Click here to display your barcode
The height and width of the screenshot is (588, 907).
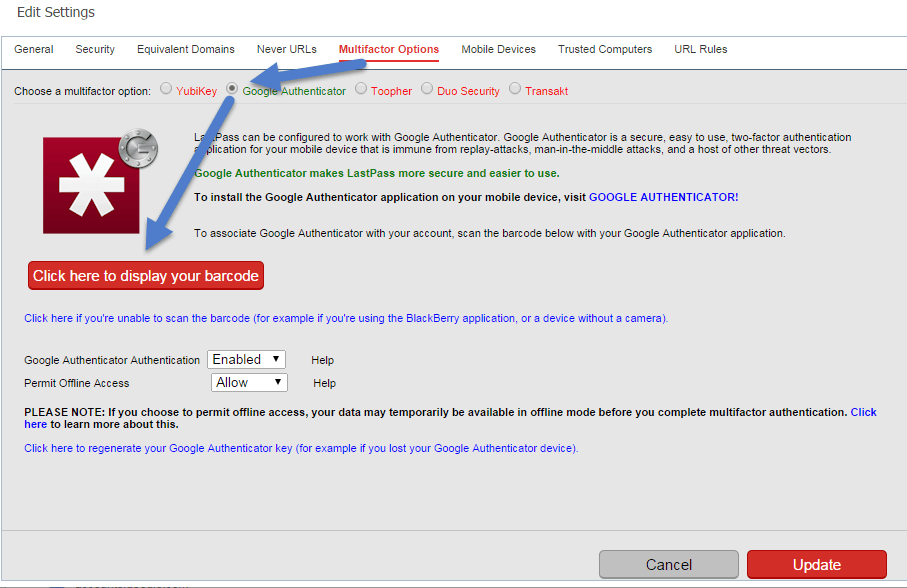pos(145,275)
